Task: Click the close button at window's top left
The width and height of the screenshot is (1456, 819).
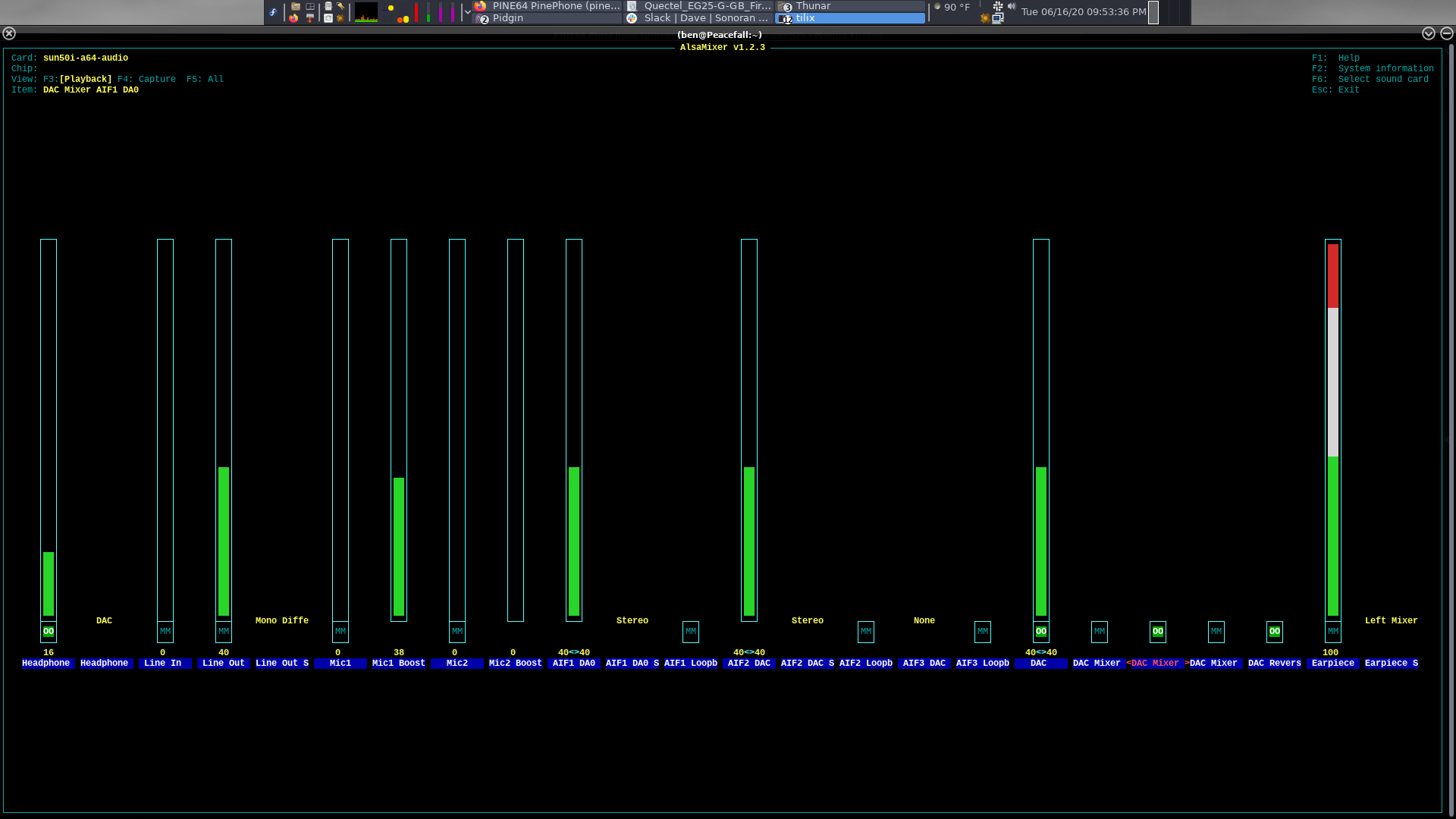Action: coord(9,33)
